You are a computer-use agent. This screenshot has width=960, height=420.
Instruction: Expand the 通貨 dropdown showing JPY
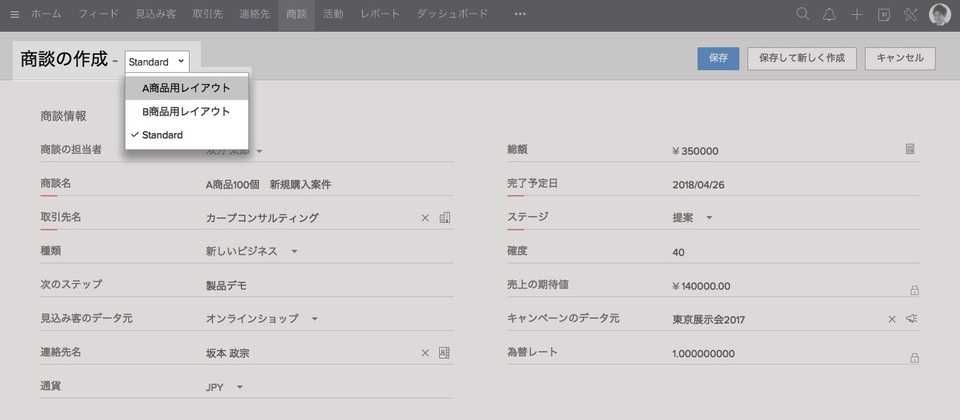[224, 386]
